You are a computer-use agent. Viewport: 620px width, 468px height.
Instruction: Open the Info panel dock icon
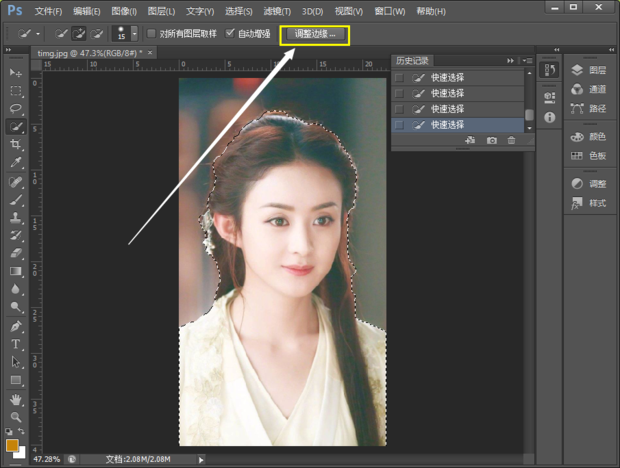click(x=550, y=117)
